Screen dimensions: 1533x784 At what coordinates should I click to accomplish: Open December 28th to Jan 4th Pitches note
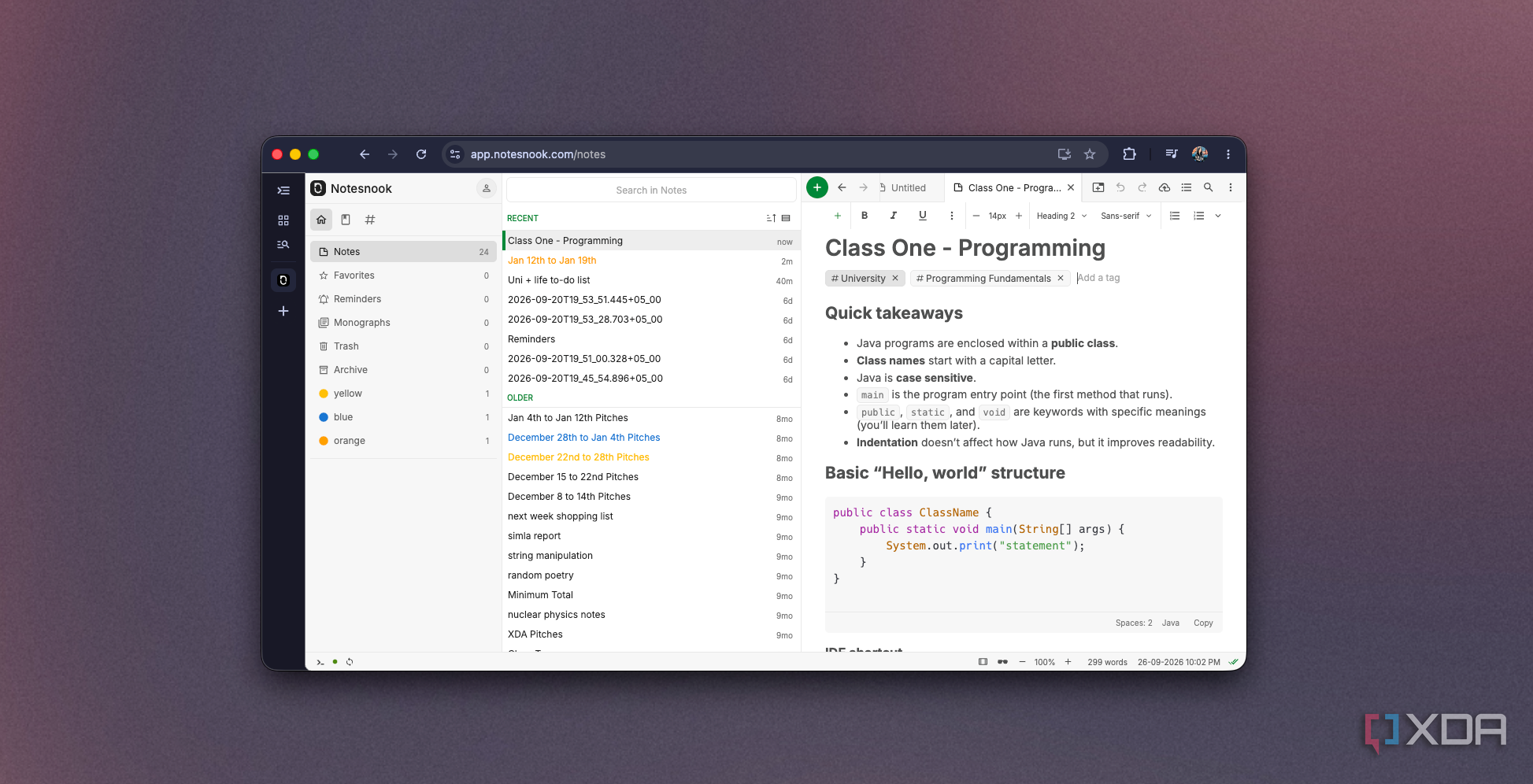pyautogui.click(x=650, y=438)
